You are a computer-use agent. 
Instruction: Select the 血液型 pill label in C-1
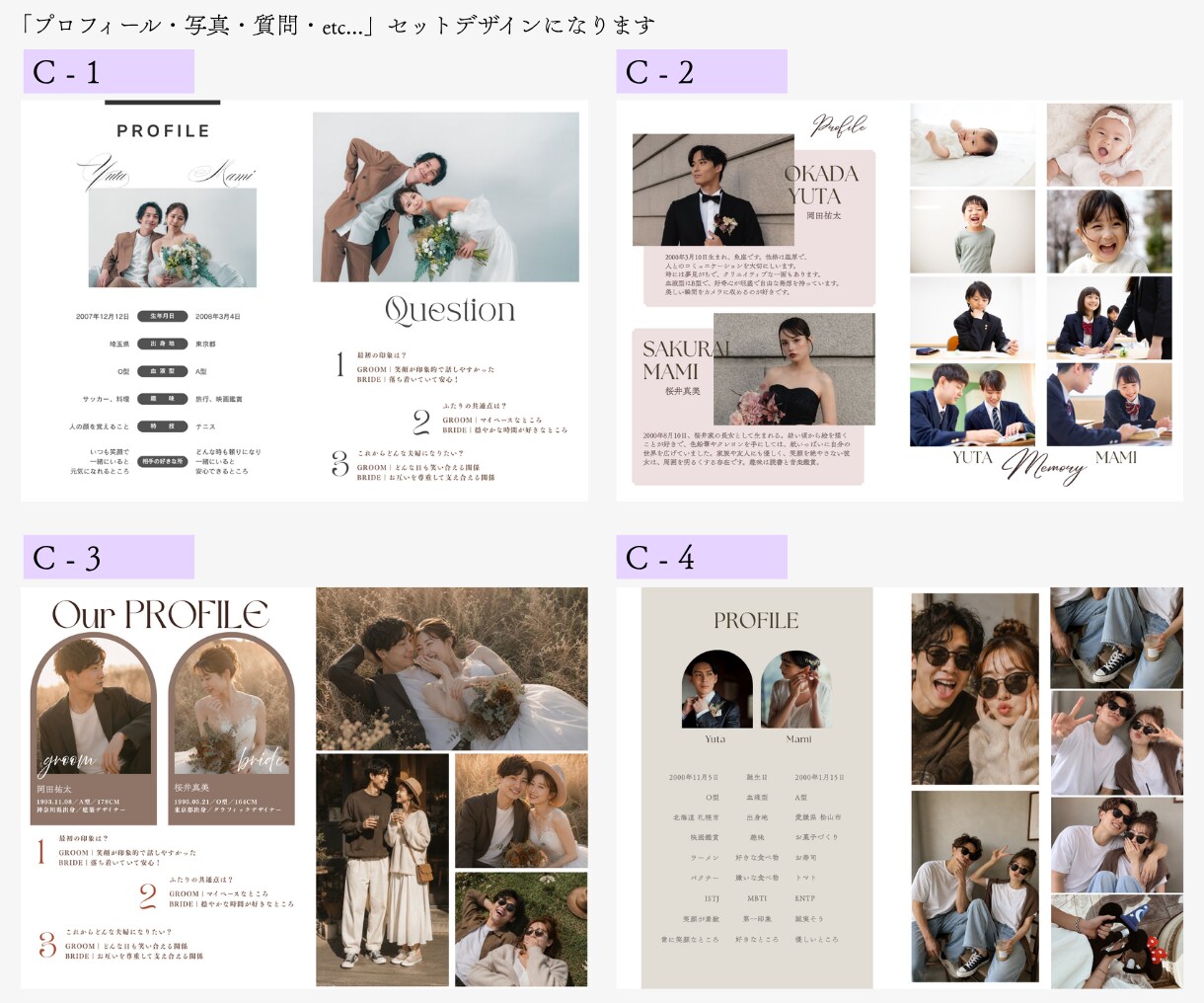click(x=162, y=371)
